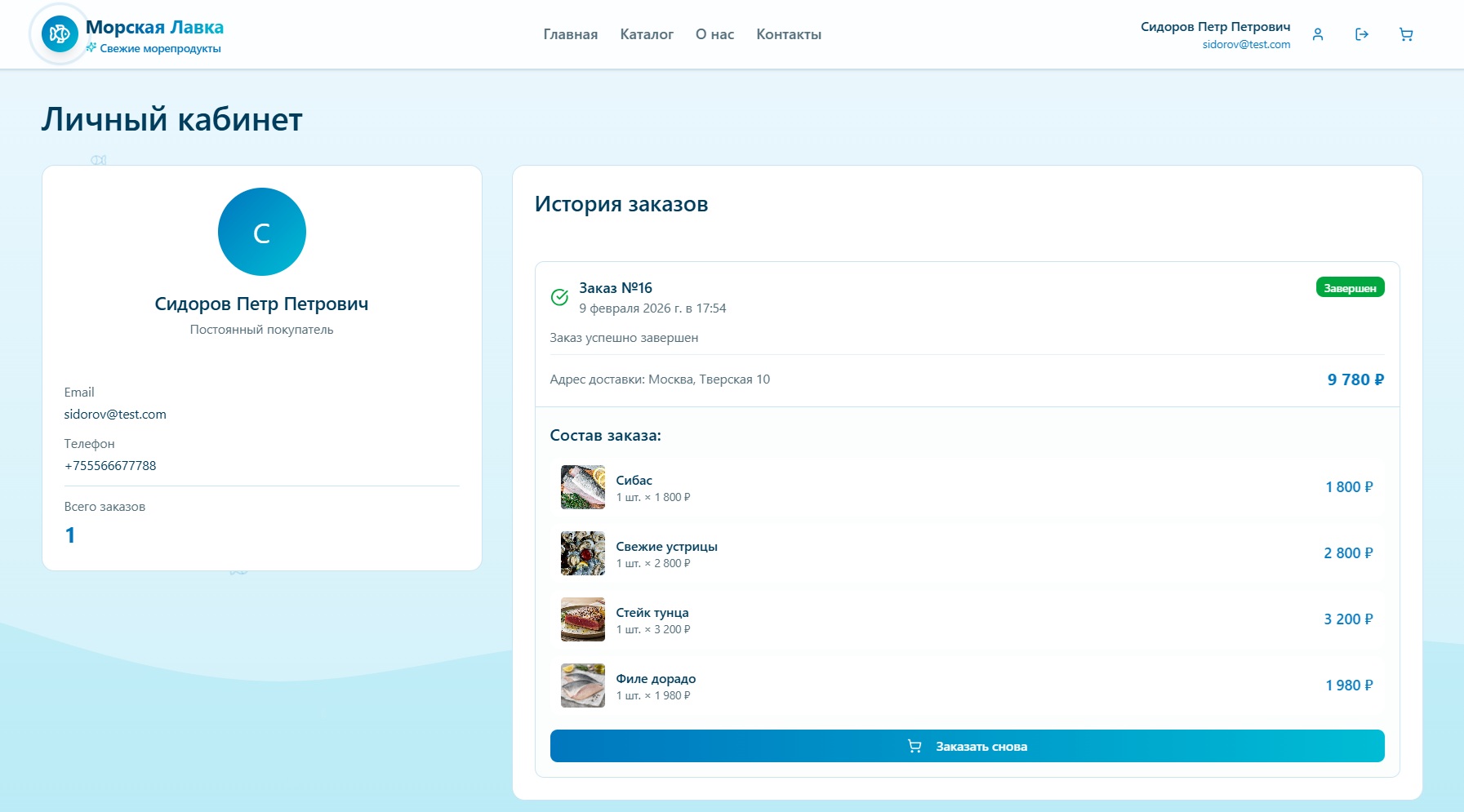Click the sidorov@test.com email in profile card
This screenshot has width=1464, height=812.
(x=115, y=415)
